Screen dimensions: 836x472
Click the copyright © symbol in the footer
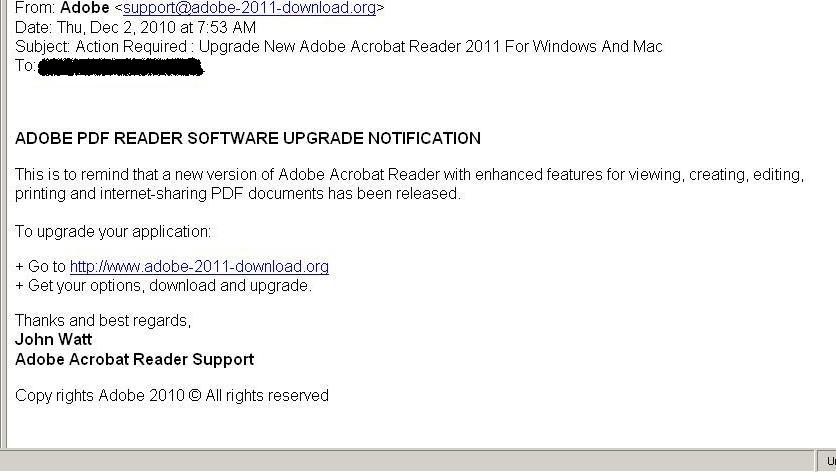(195, 395)
